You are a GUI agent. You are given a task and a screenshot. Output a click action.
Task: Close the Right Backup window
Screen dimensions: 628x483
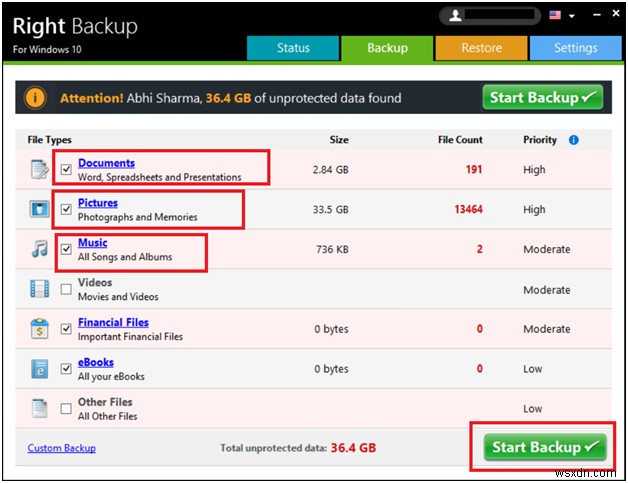pos(616,14)
